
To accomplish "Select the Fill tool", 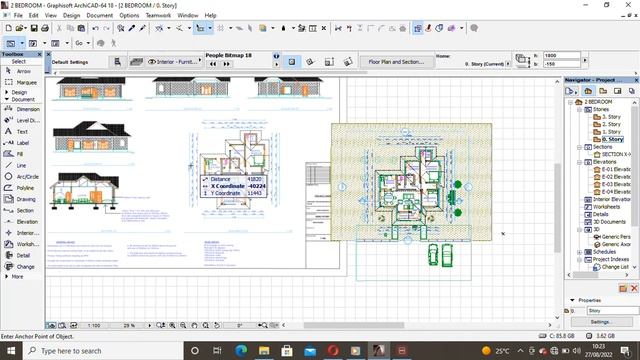I will 14,154.
